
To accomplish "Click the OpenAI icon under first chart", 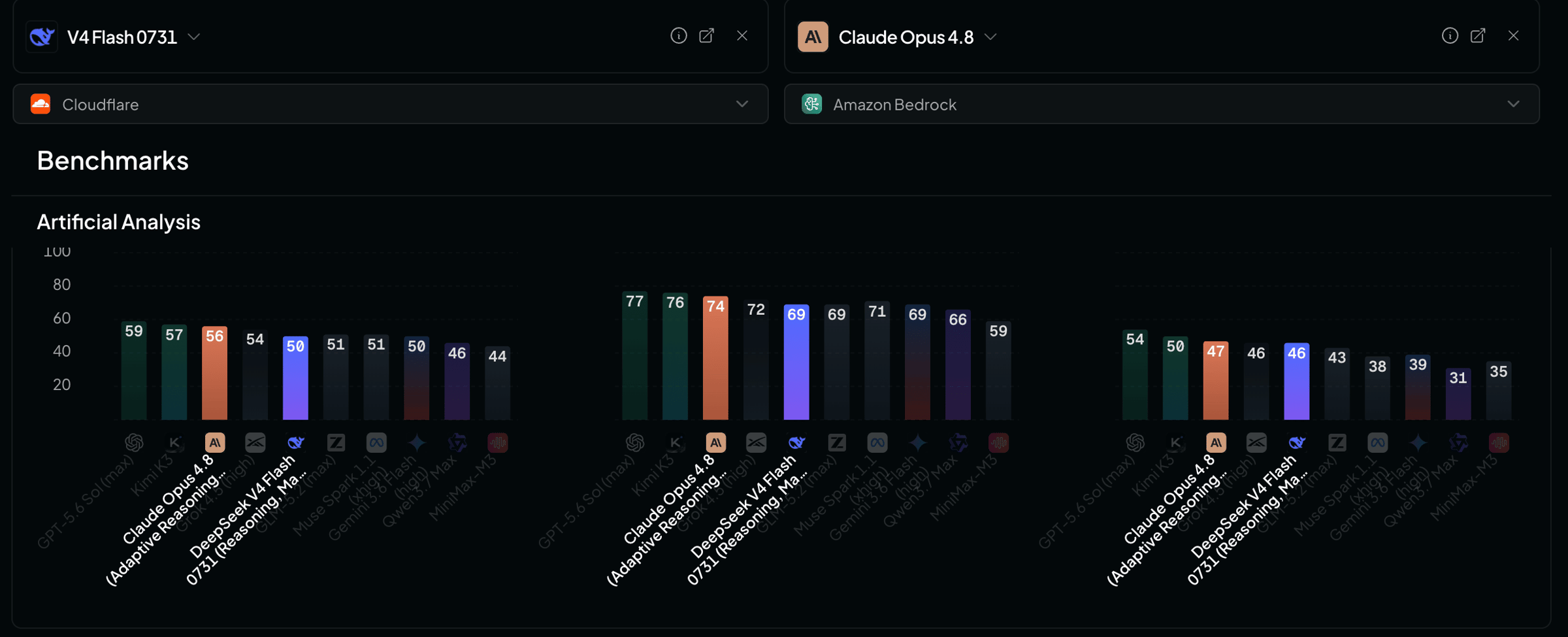I will click(x=134, y=443).
